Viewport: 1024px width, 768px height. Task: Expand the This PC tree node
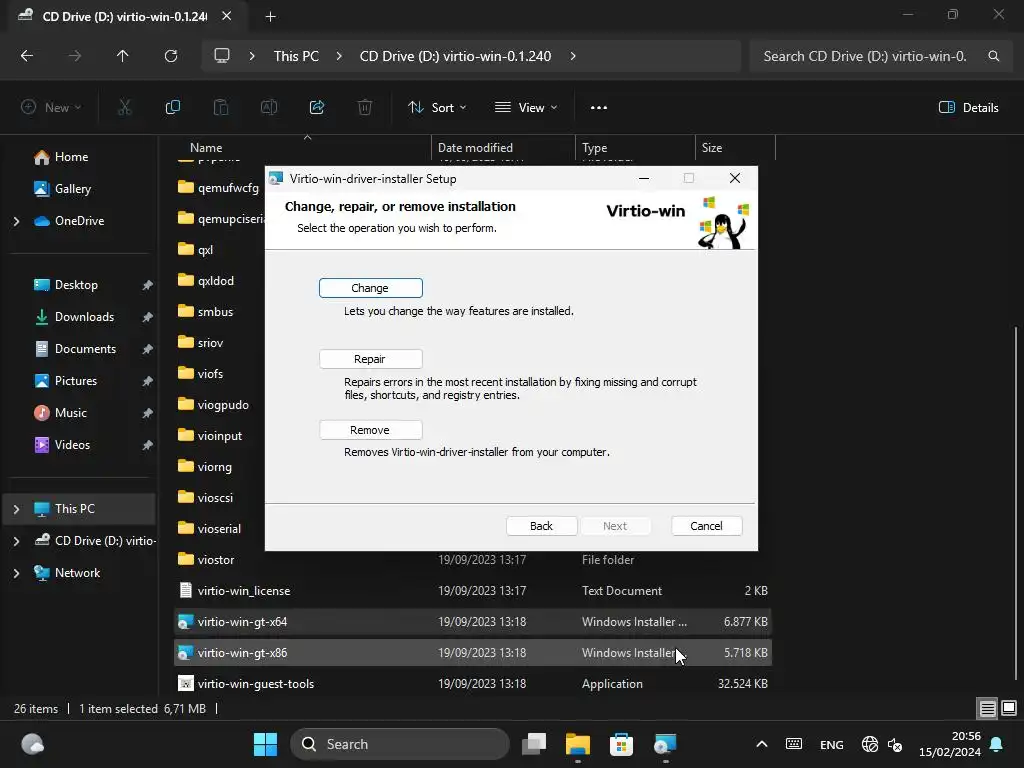(x=16, y=509)
